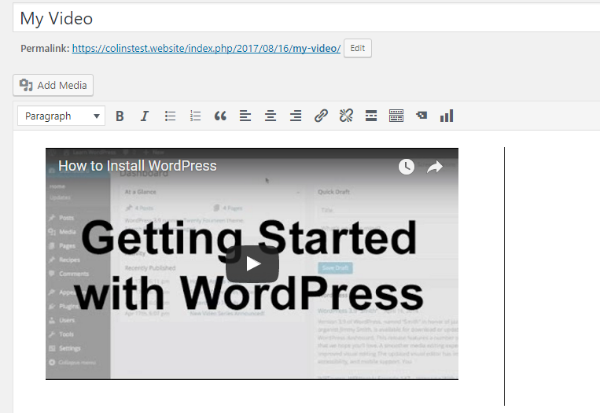Image resolution: width=600 pixels, height=413 pixels.
Task: Remove link with the unlink icon
Action: pyautogui.click(x=346, y=116)
